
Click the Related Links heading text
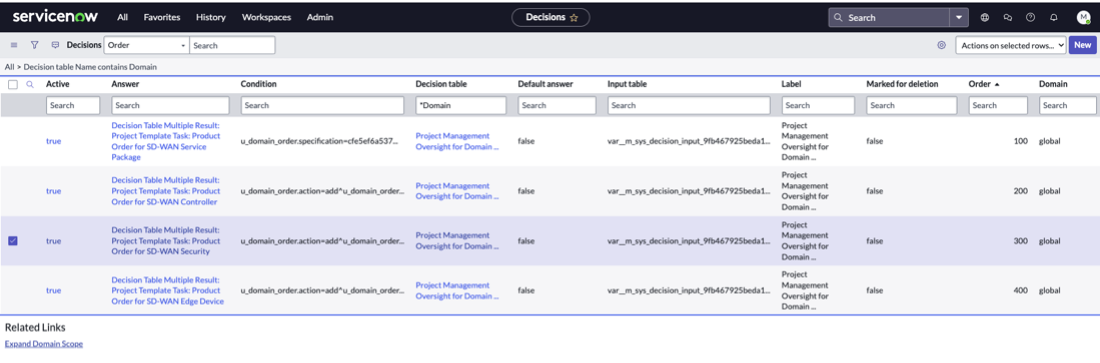click(x=35, y=328)
